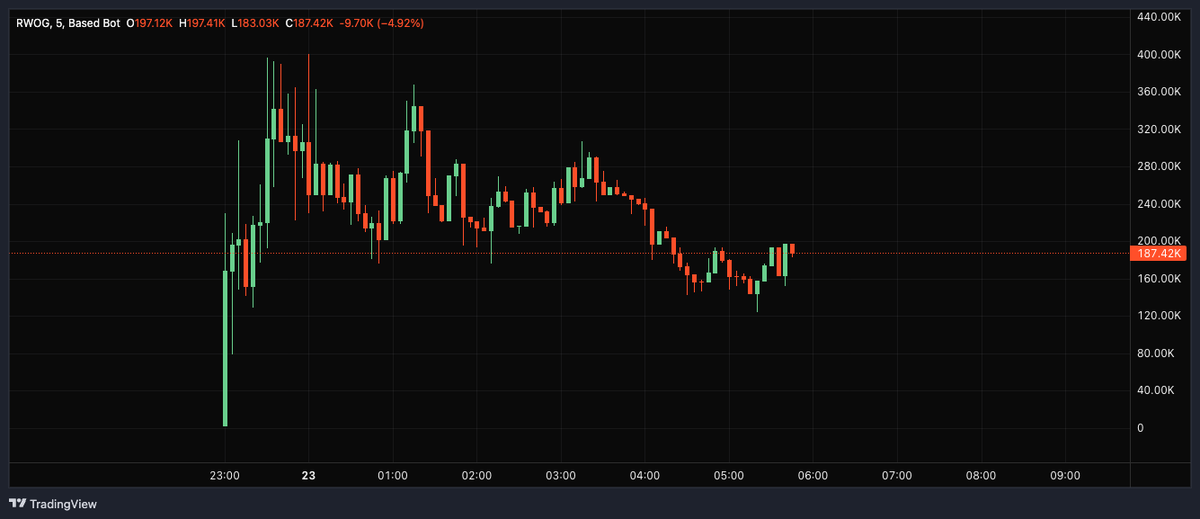Select the high value H197.41K
Screen dimensions: 1200x519
point(201,22)
